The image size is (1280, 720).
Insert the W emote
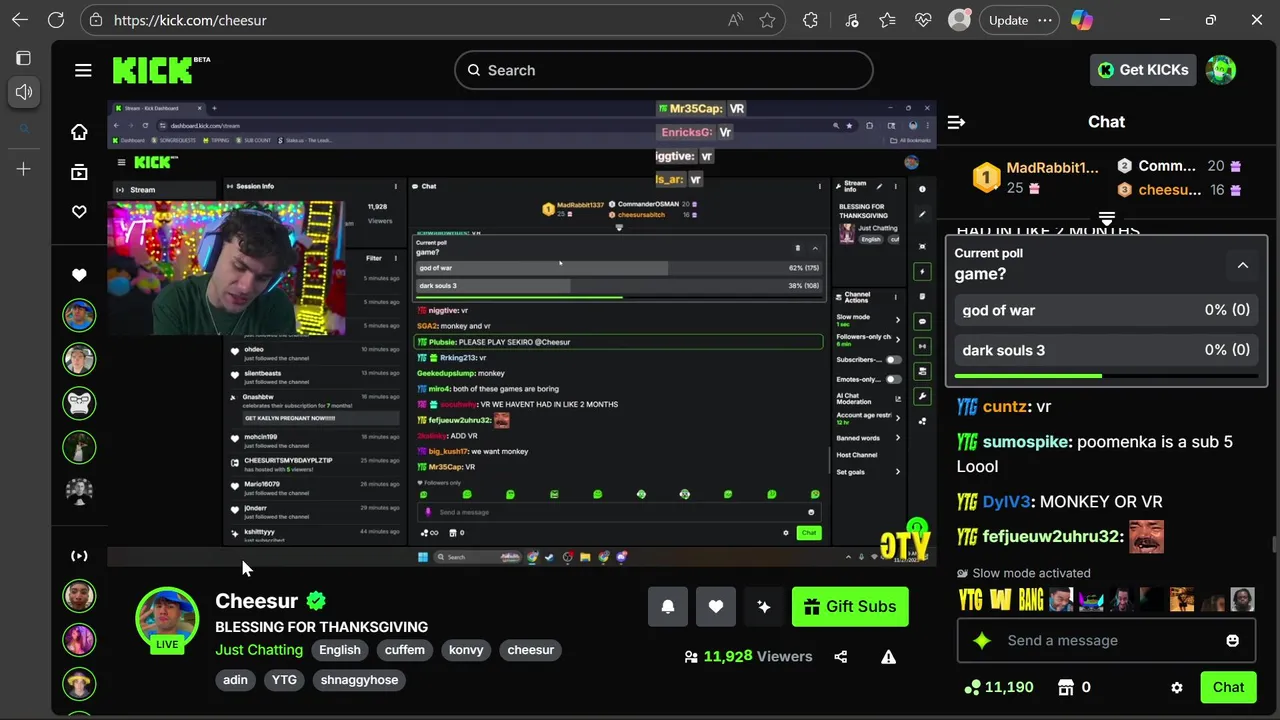coord(1001,600)
